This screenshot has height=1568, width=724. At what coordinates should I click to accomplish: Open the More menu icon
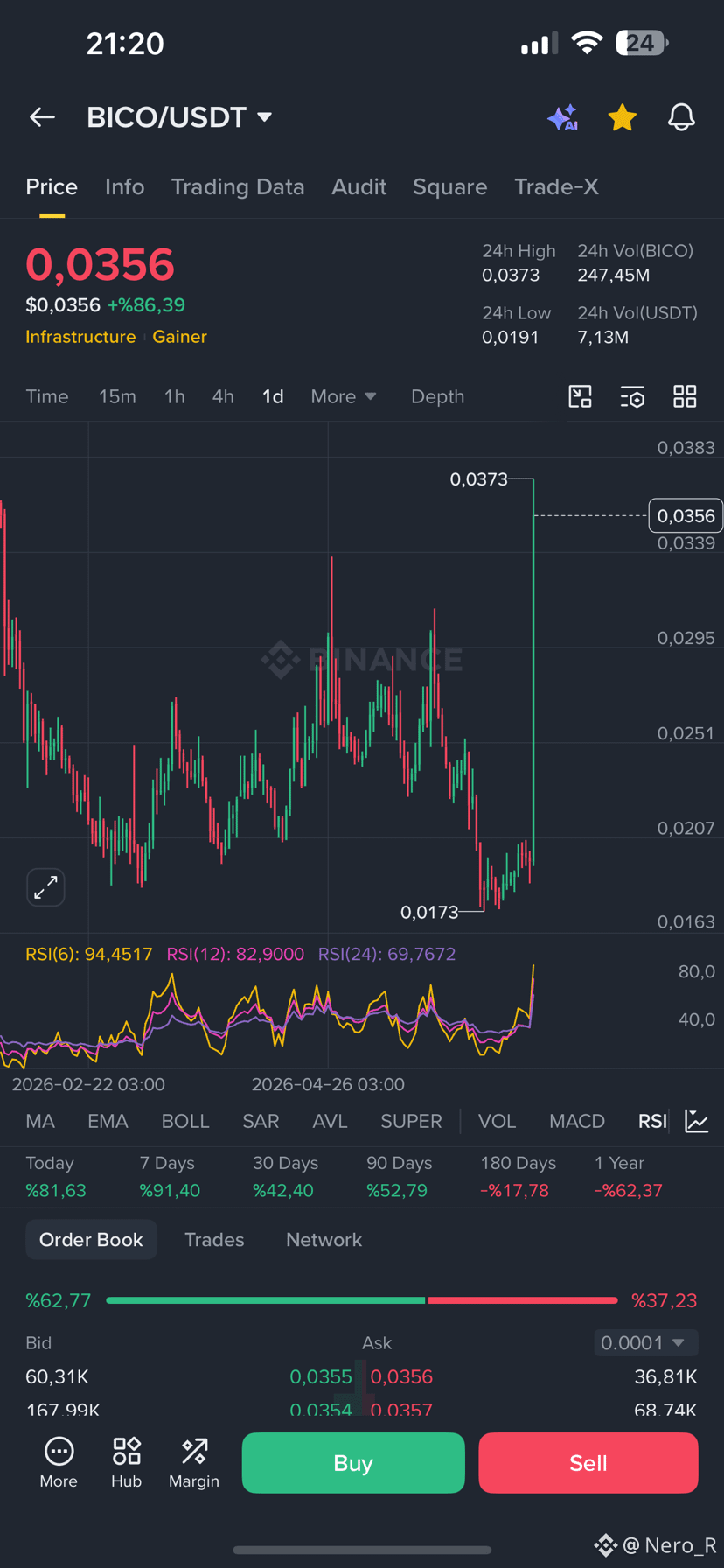pyautogui.click(x=59, y=1462)
